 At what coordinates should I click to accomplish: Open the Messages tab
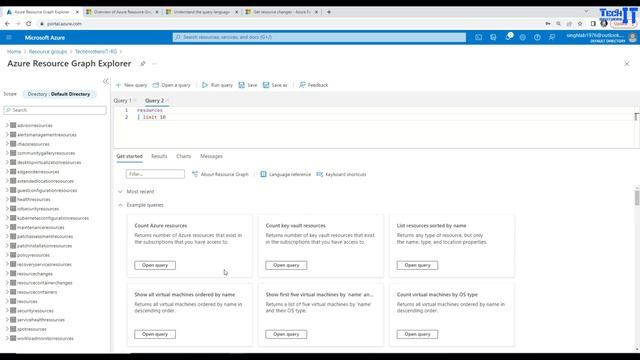point(211,156)
